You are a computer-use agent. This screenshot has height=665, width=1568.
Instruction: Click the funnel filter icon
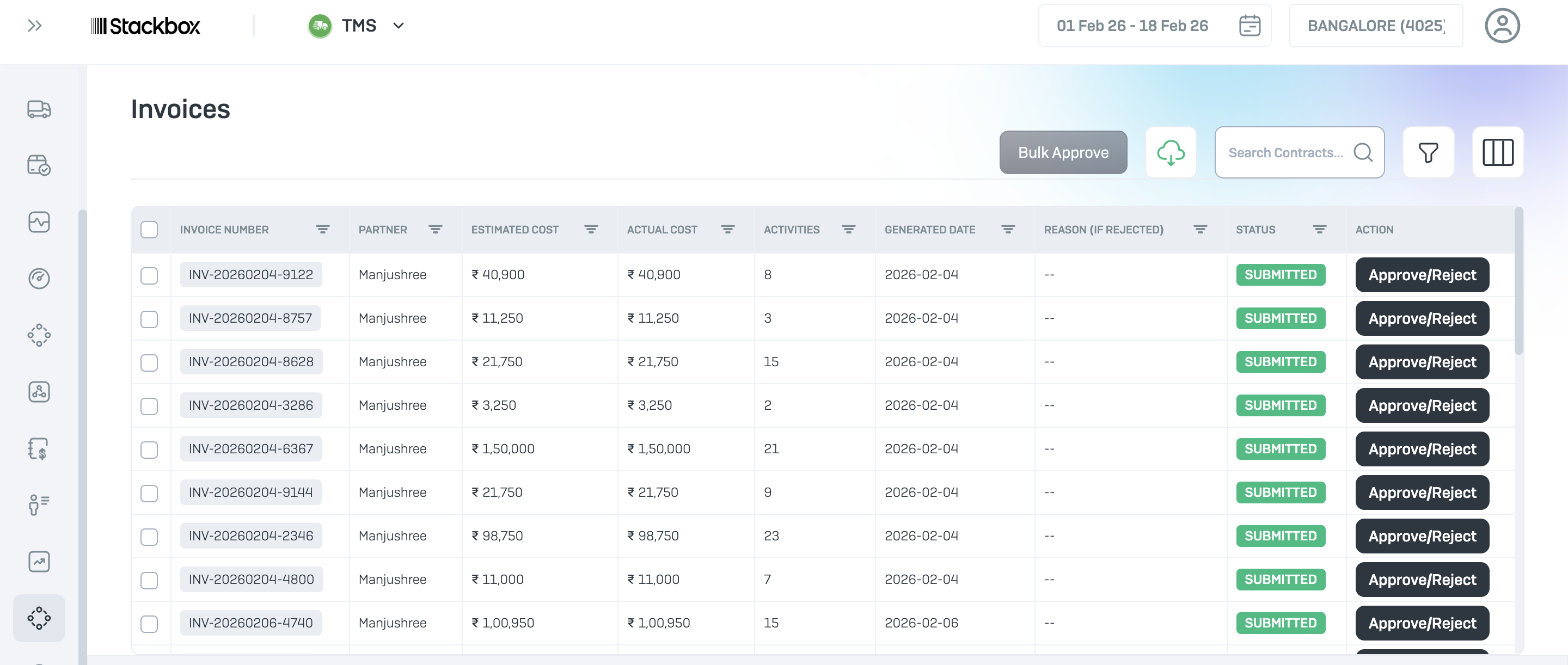tap(1428, 153)
